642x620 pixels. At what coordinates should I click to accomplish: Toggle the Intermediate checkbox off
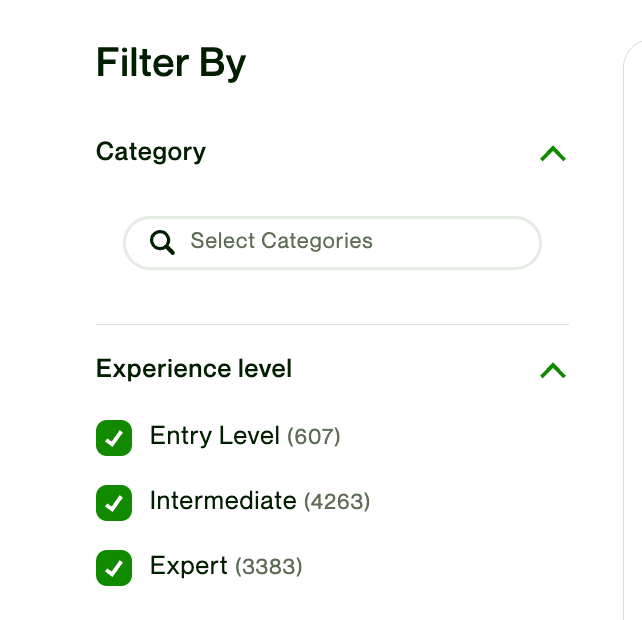[114, 502]
